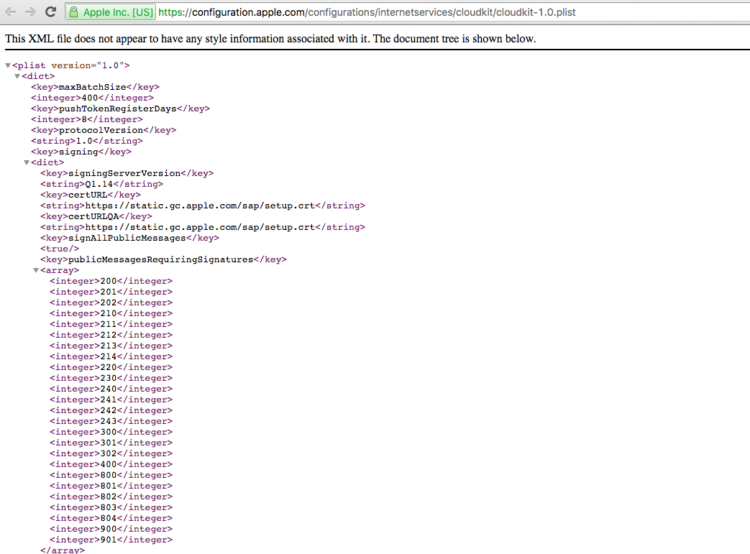This screenshot has width=750, height=554.
Task: Collapse the plist version root node
Action: point(8,66)
